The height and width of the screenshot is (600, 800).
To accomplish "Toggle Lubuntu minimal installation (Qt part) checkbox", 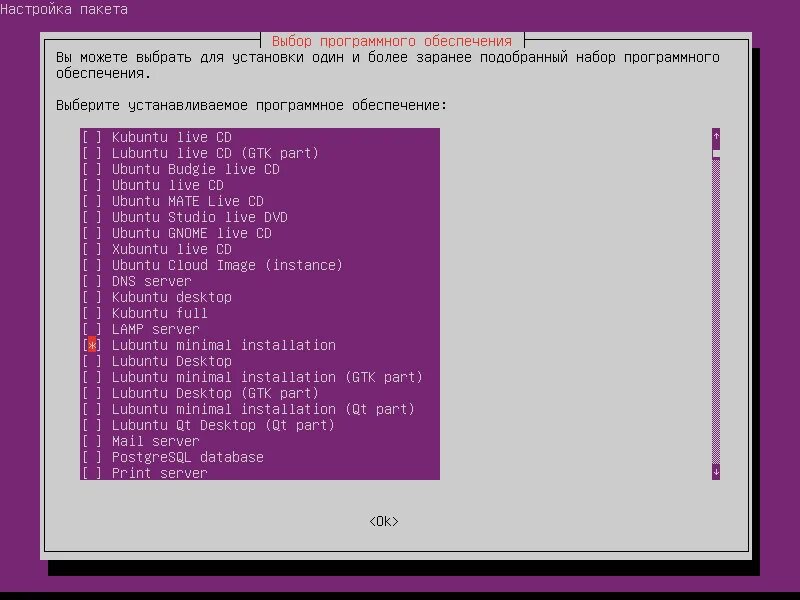I will [92, 409].
